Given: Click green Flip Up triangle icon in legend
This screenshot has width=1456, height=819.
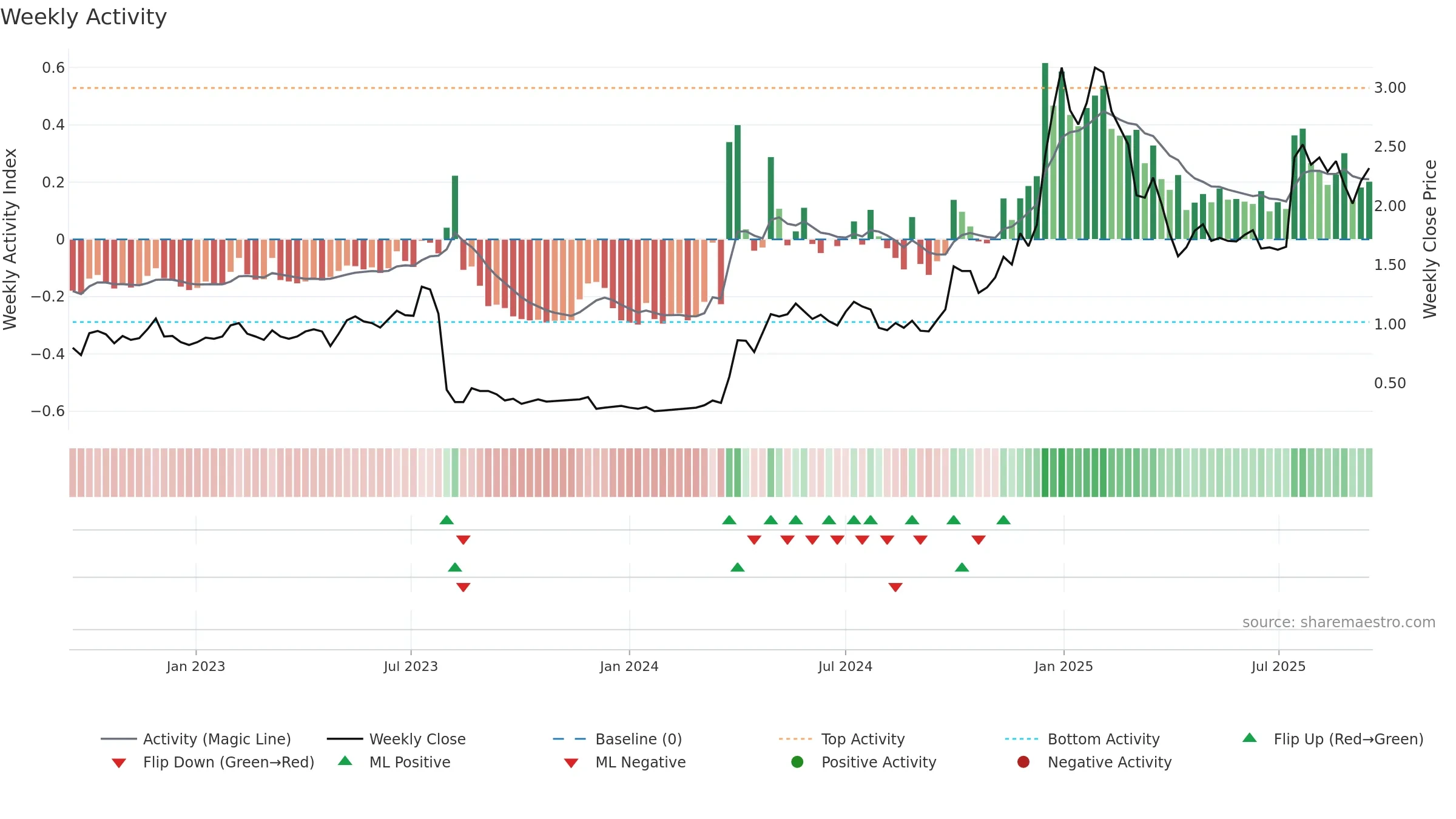Looking at the screenshot, I should click(1249, 738).
